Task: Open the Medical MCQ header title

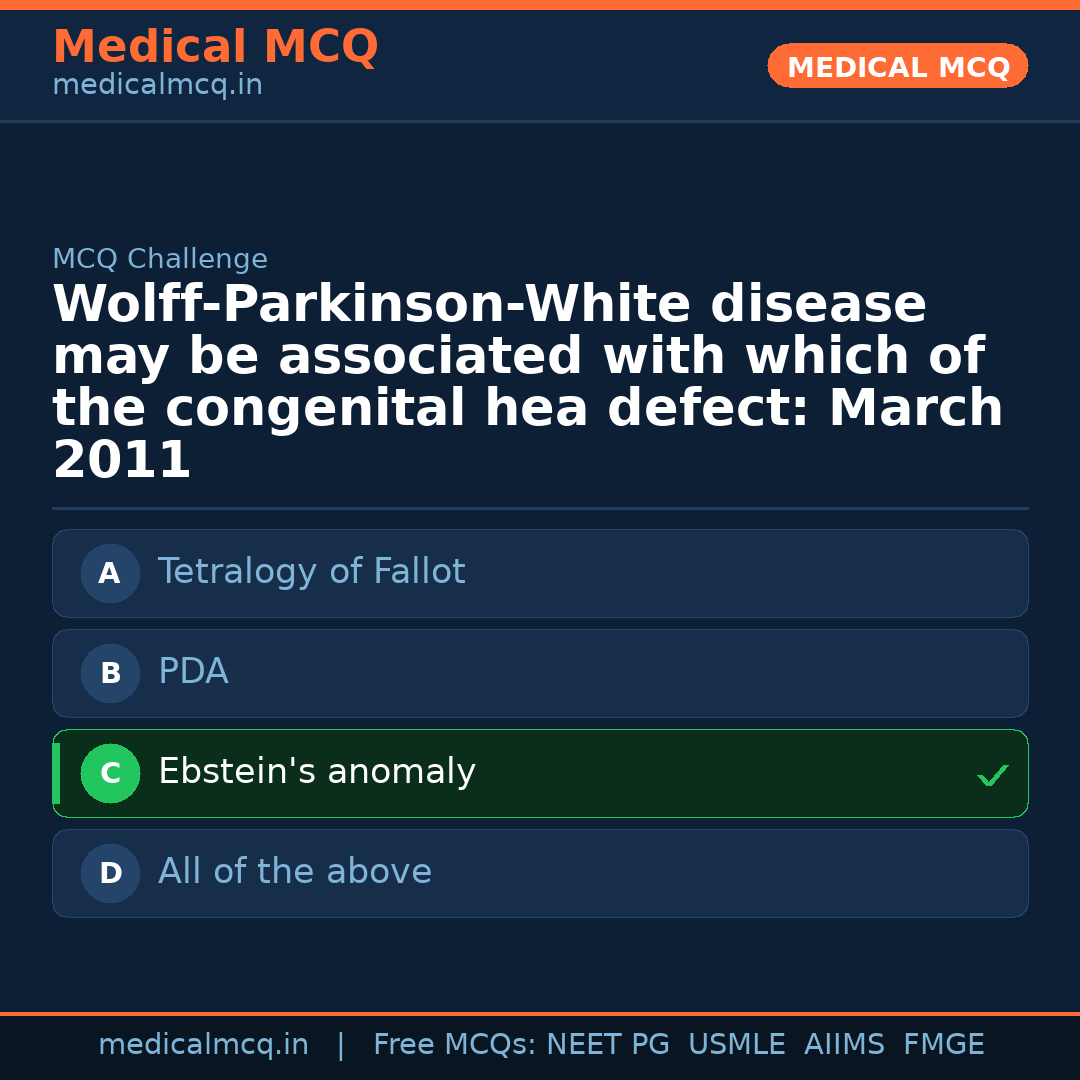Action: [215, 47]
